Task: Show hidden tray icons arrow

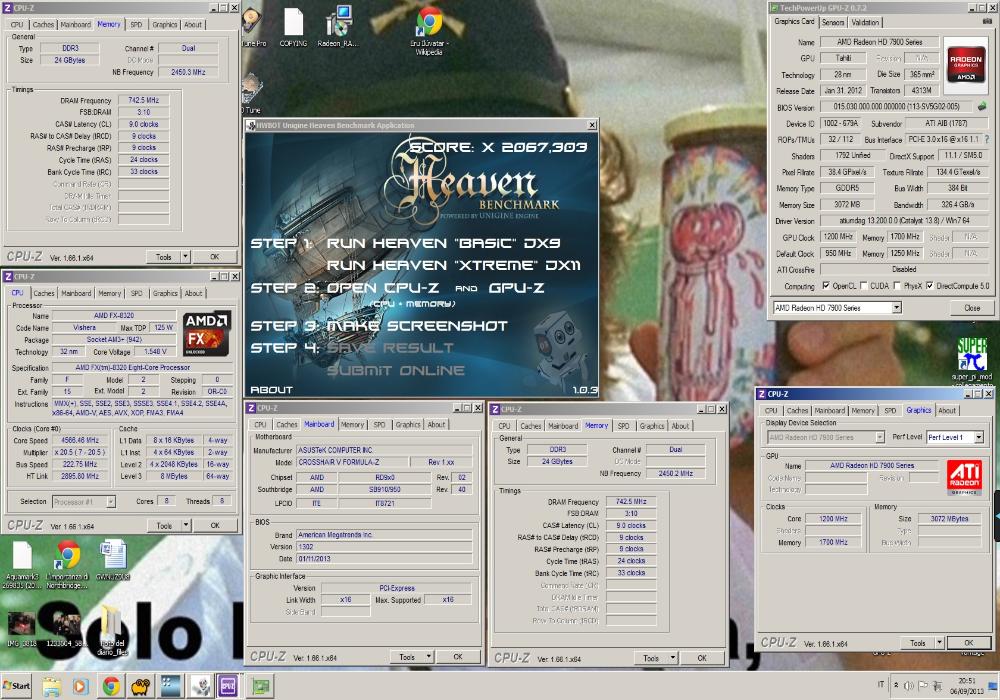Action: tap(895, 685)
